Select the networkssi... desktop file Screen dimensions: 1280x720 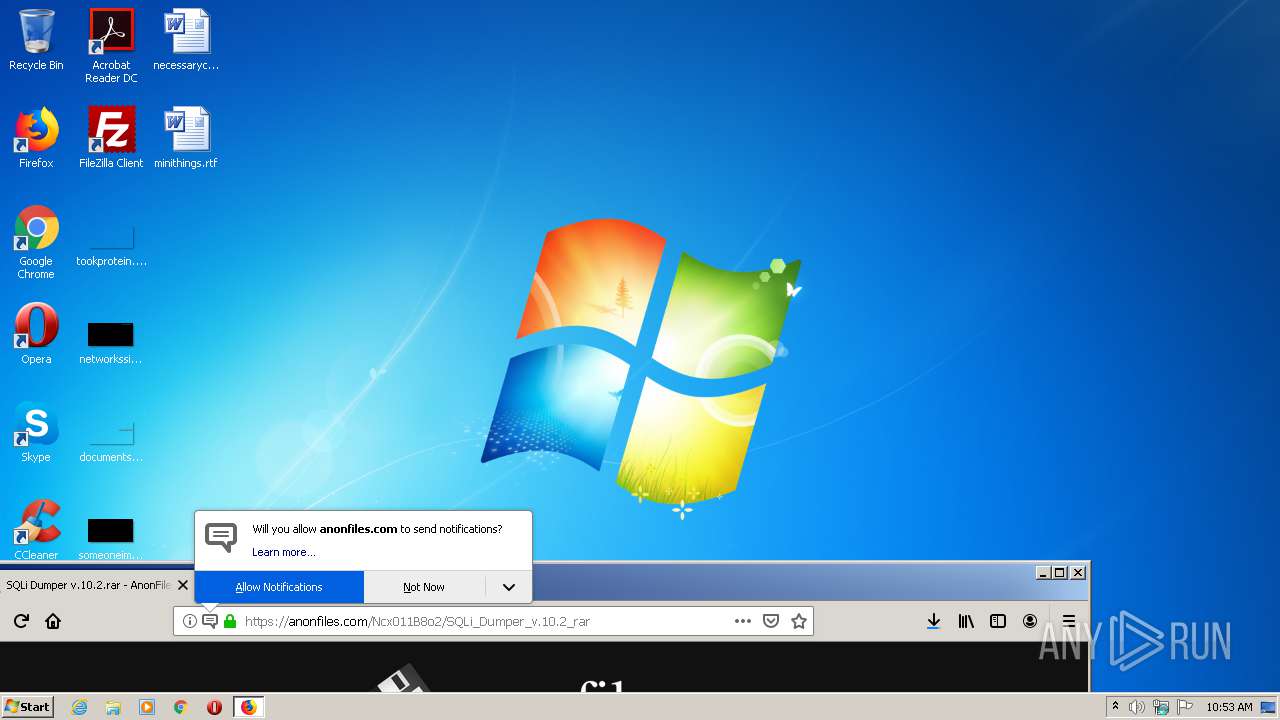click(x=111, y=343)
